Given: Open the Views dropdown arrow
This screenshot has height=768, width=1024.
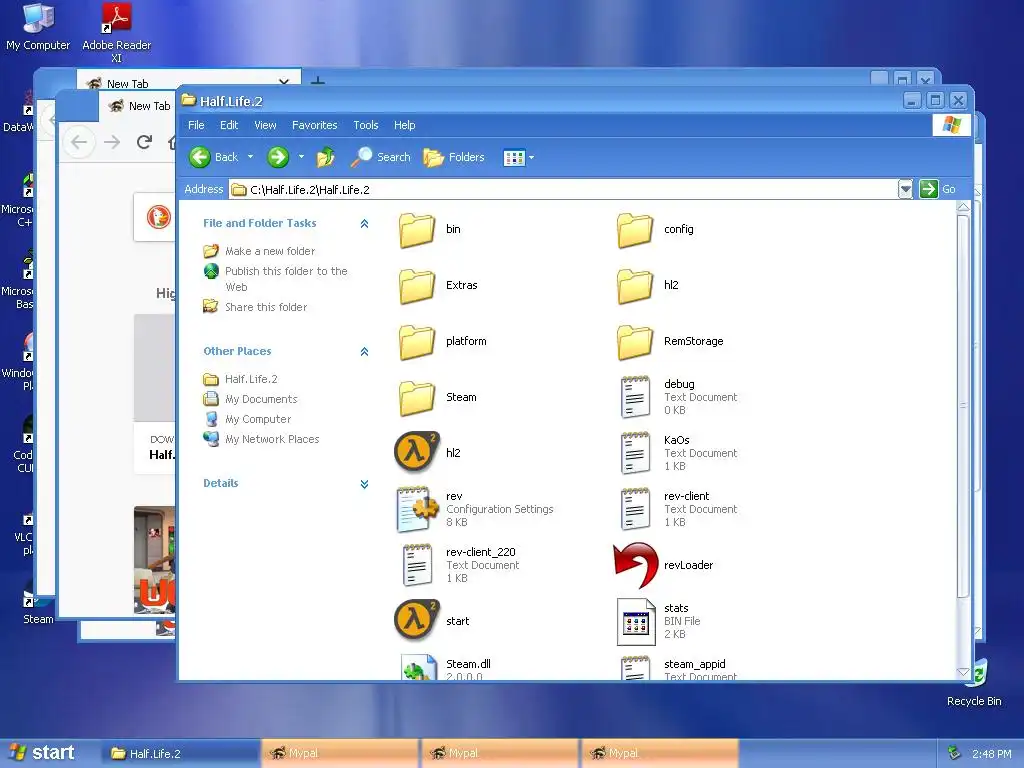Looking at the screenshot, I should [x=532, y=157].
